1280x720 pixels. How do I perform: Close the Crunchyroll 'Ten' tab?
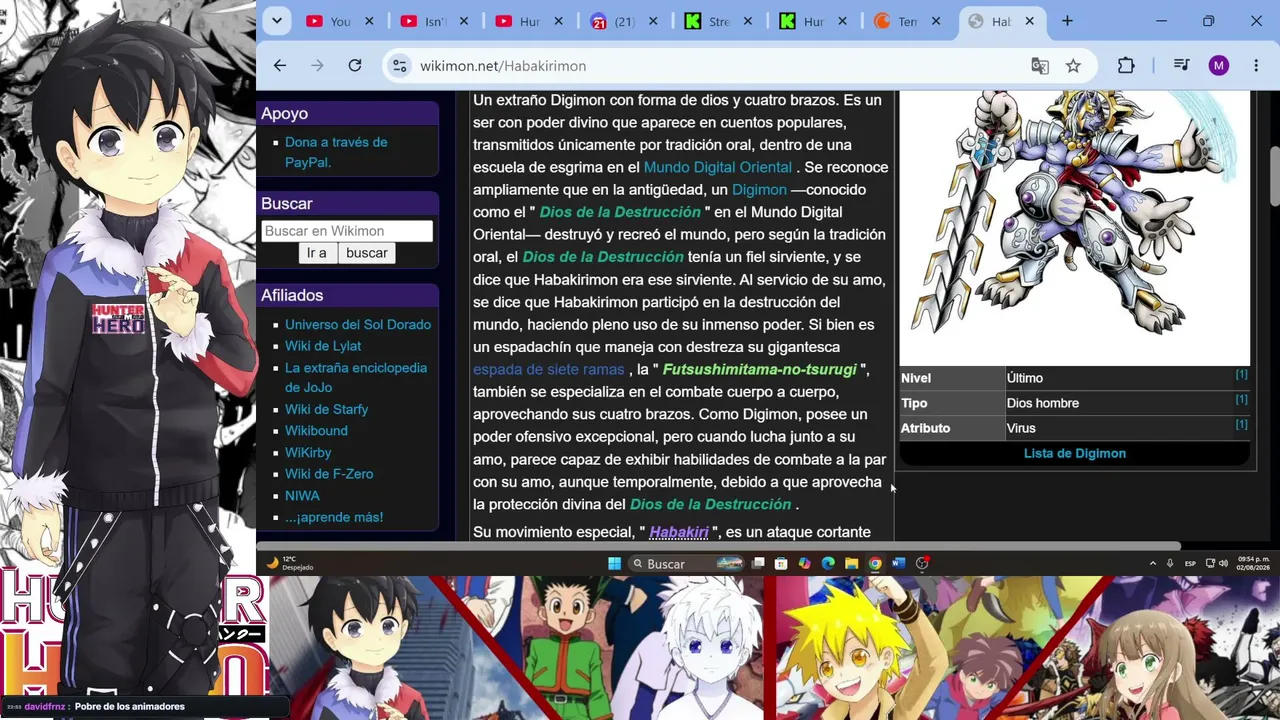coord(936,21)
